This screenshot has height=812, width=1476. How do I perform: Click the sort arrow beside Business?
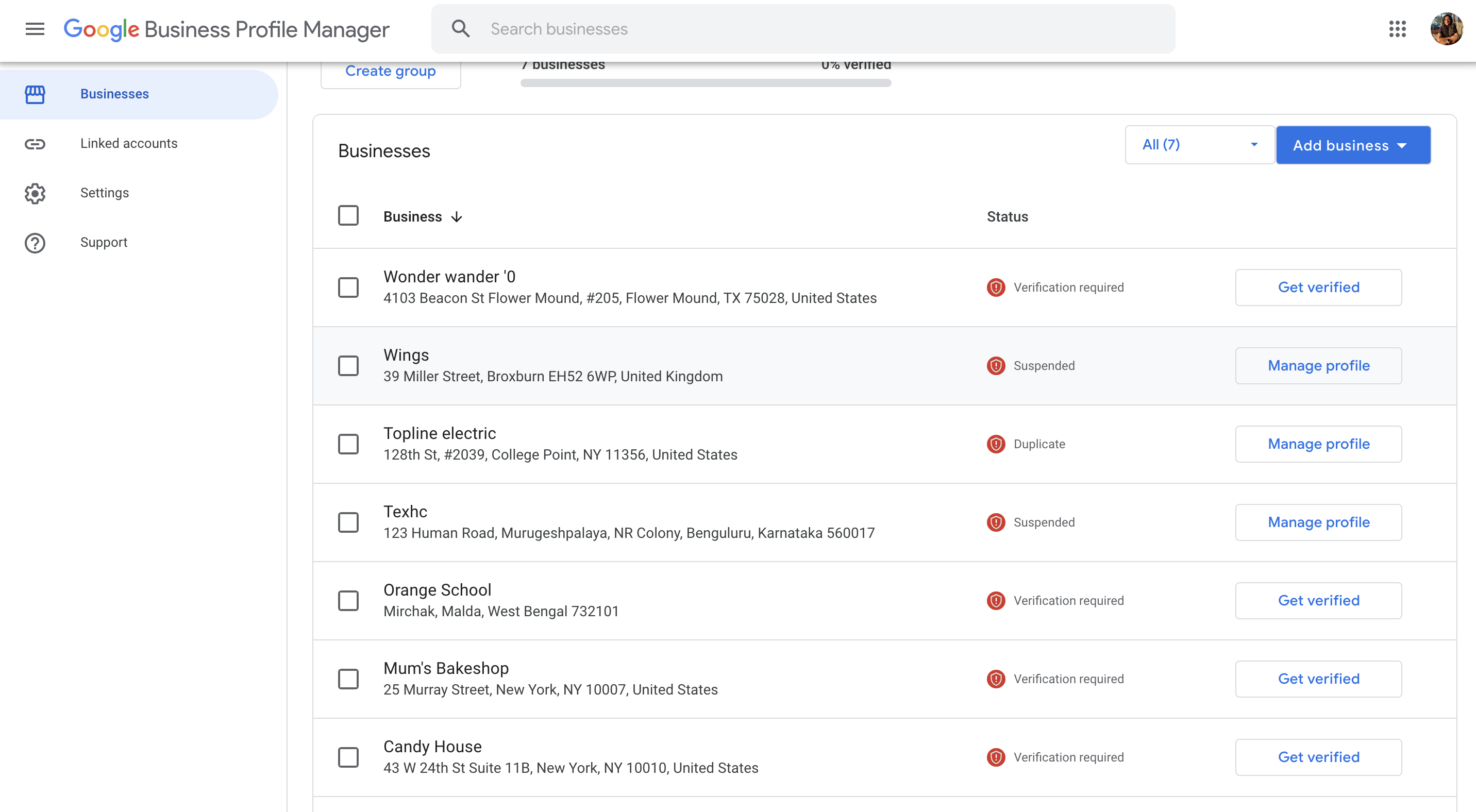point(456,217)
